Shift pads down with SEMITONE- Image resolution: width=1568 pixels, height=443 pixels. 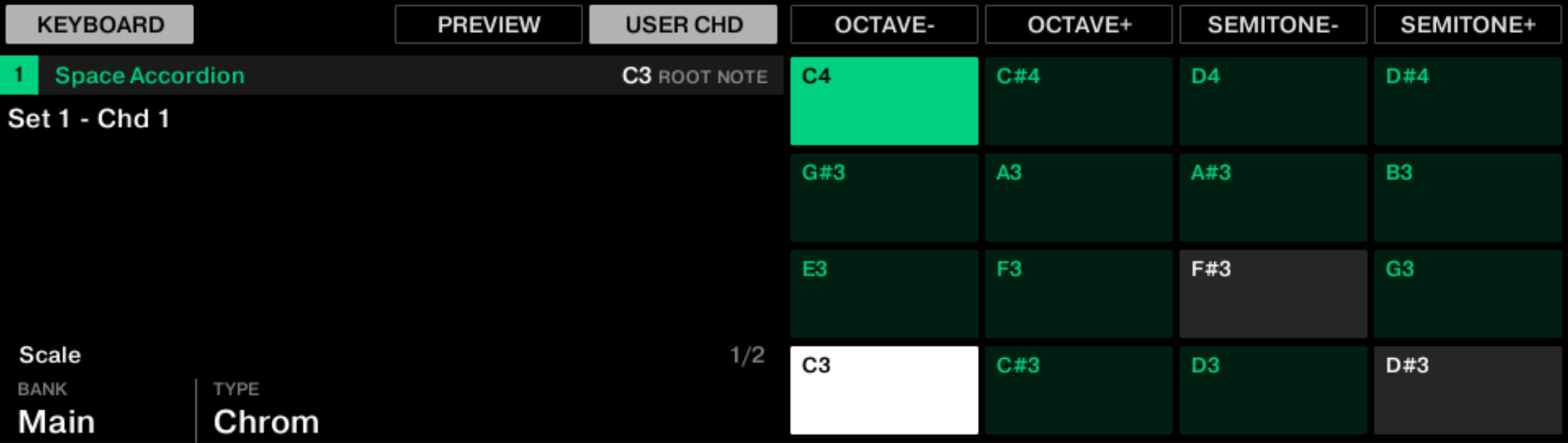tap(1272, 25)
